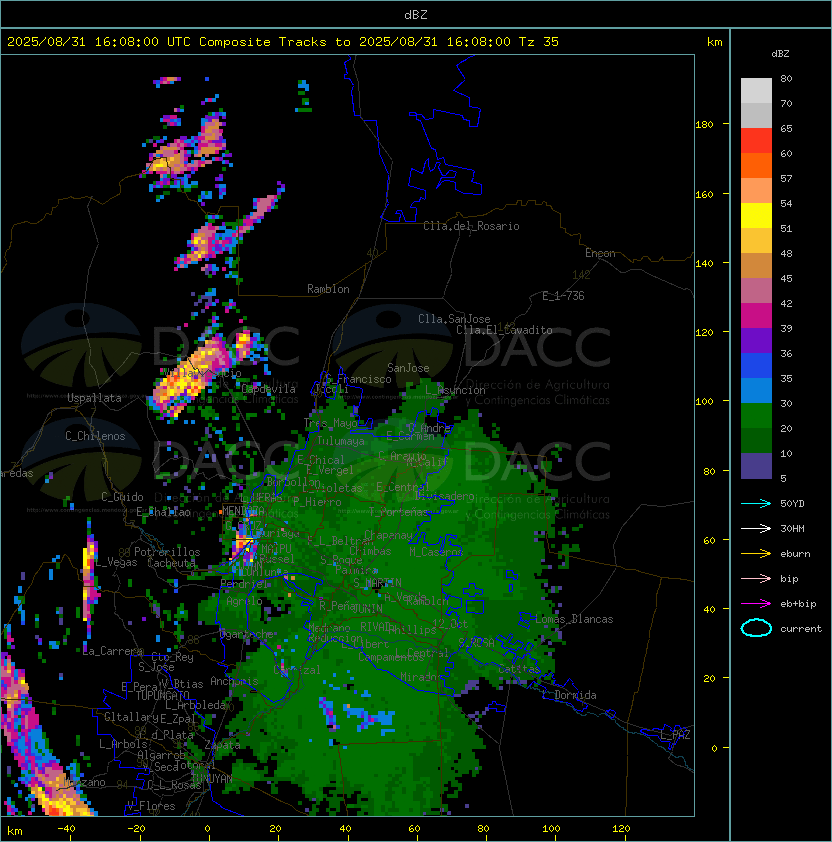Screen dimensions: 832x842
Task: Click the 'Encon' place label
Action: coord(600,253)
